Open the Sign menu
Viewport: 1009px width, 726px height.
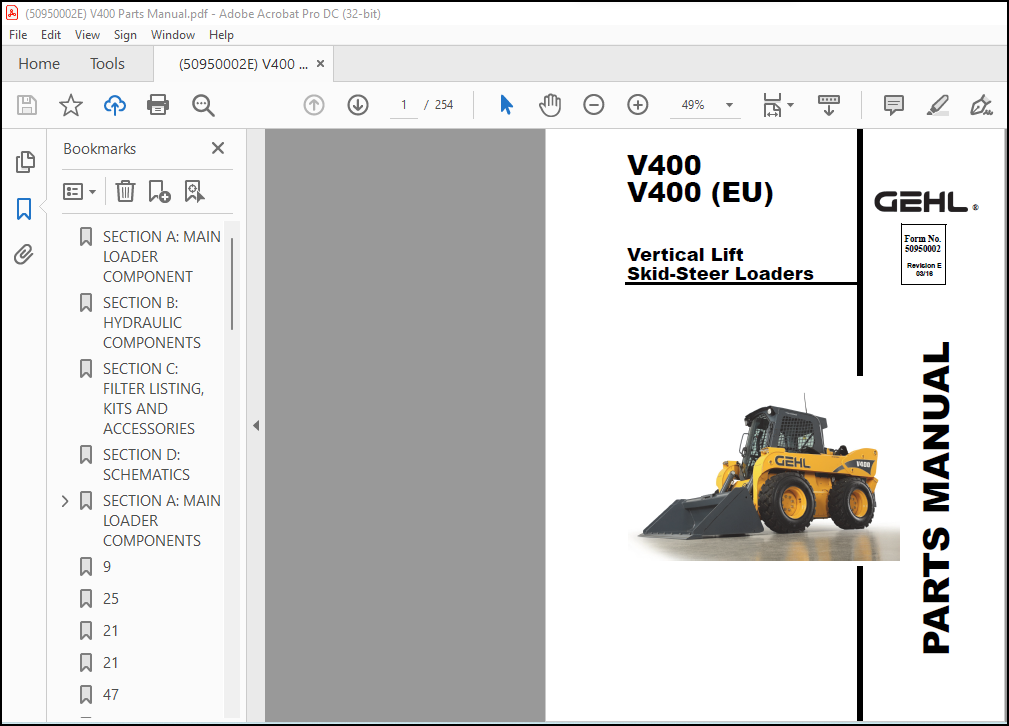tap(125, 35)
